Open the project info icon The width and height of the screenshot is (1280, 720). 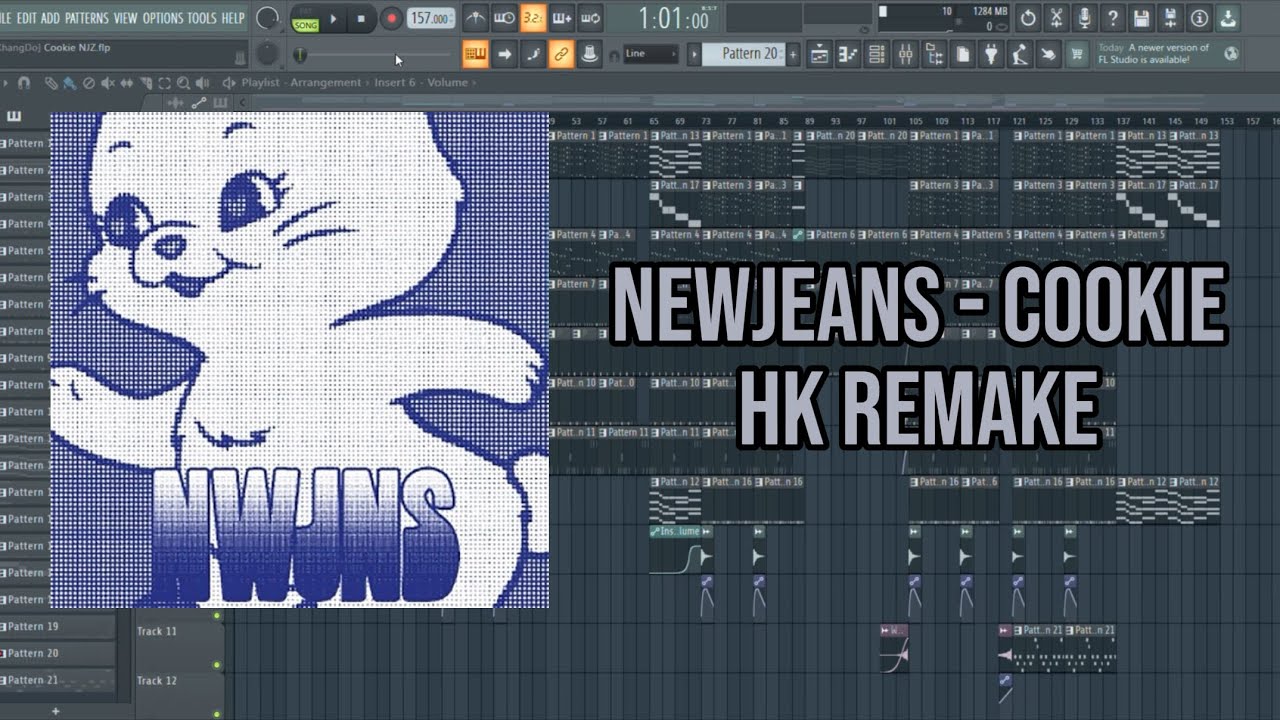click(x=1200, y=18)
